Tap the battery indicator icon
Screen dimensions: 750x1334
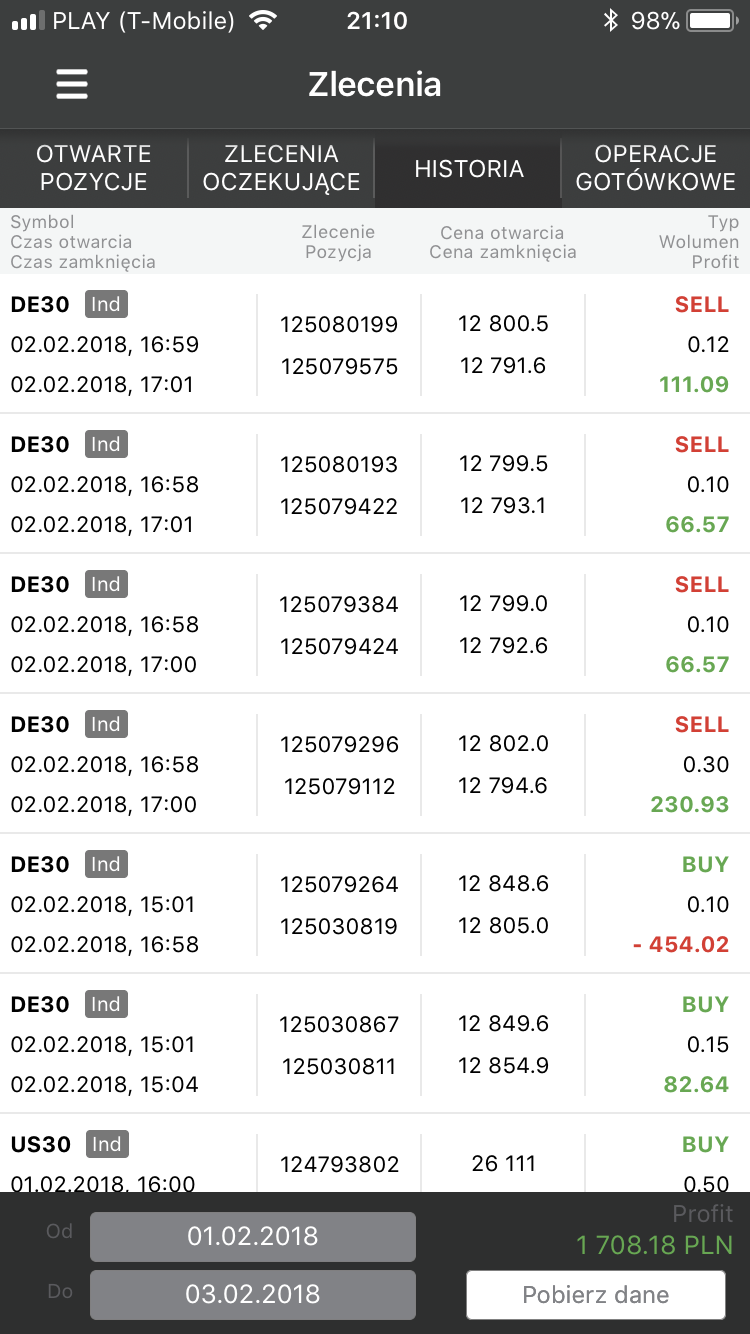tap(712, 21)
